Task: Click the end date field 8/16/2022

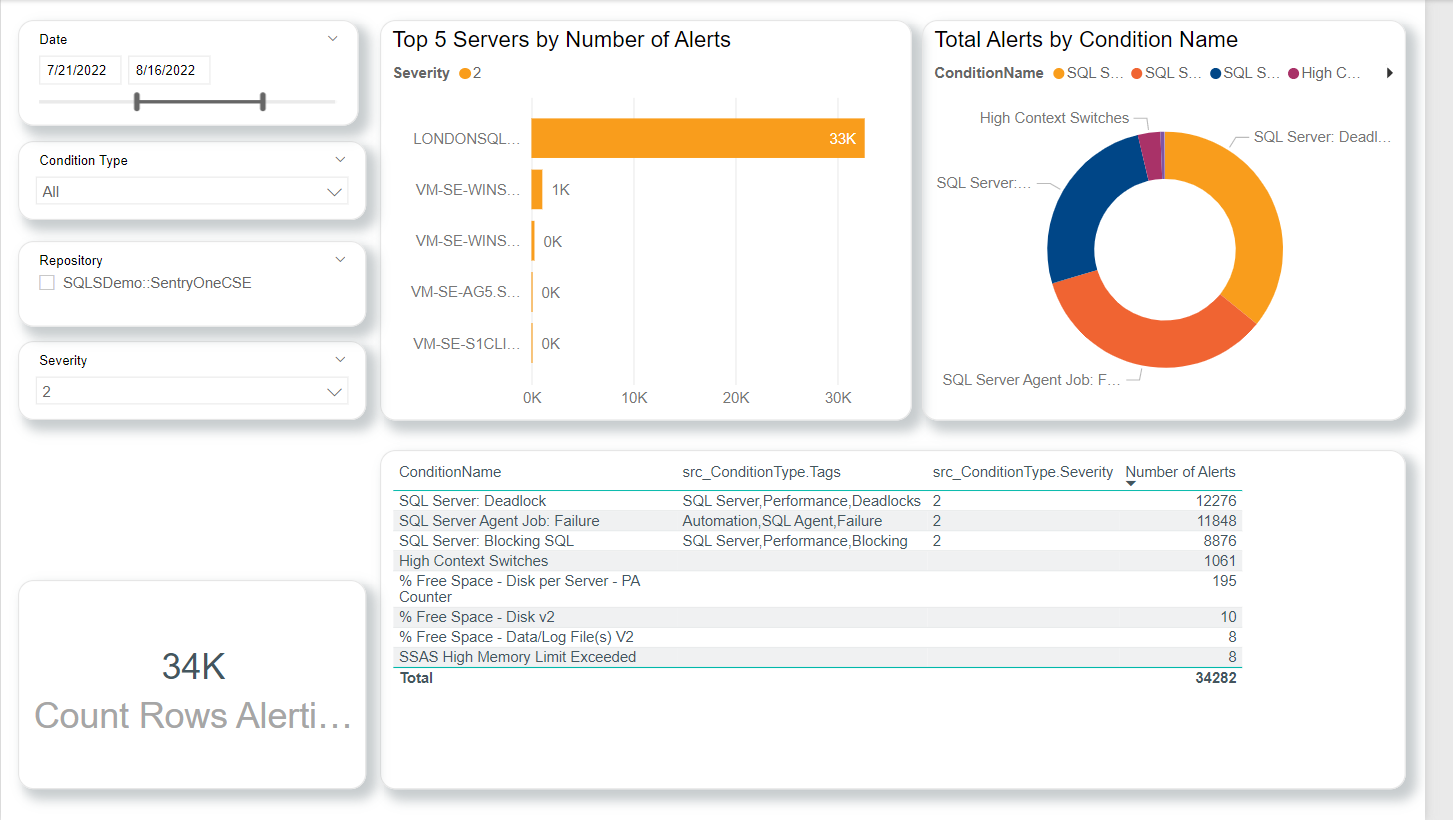Action: click(x=169, y=71)
